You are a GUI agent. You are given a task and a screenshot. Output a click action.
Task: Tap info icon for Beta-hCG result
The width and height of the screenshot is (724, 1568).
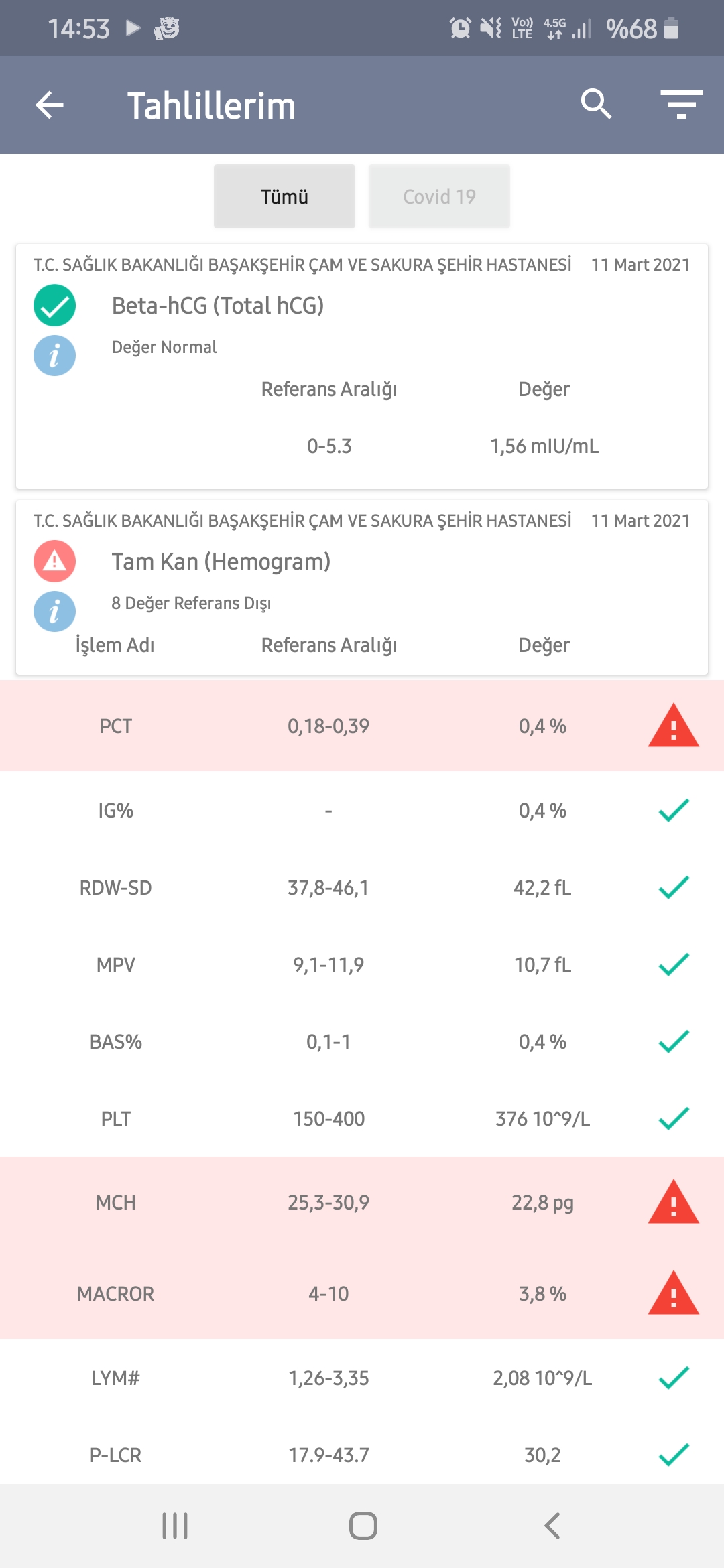click(x=54, y=355)
